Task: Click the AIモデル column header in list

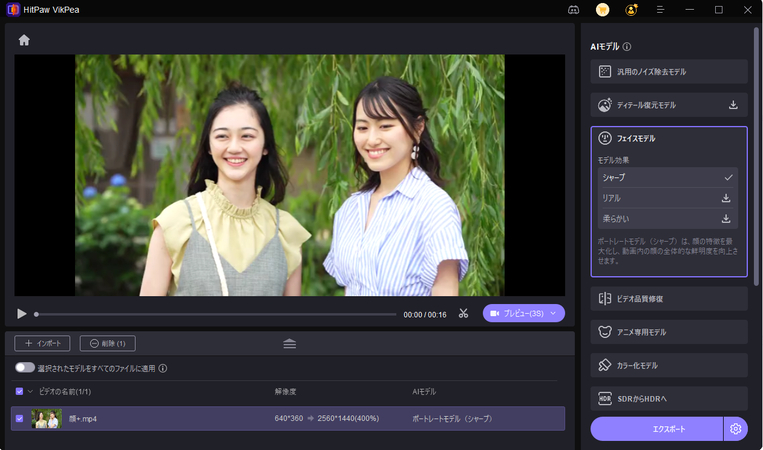Action: point(424,392)
